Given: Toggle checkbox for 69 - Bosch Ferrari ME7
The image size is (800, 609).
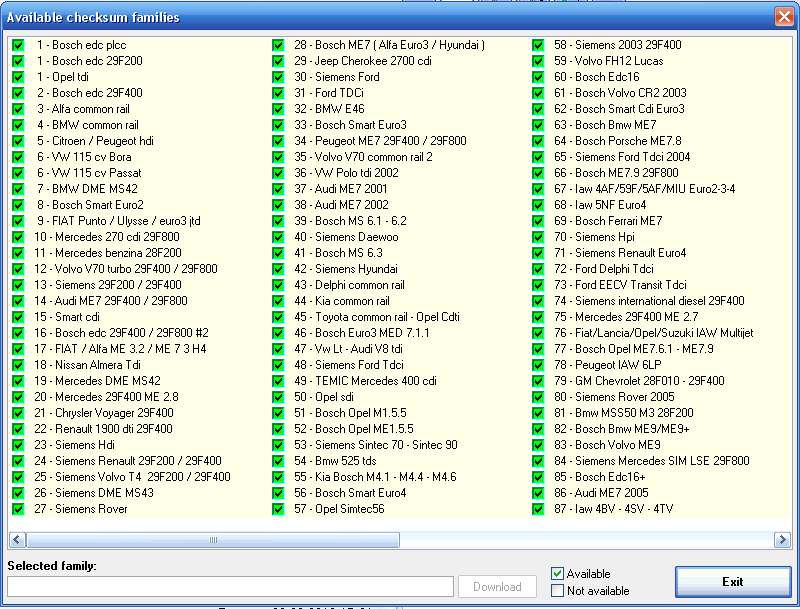Looking at the screenshot, I should pos(538,221).
